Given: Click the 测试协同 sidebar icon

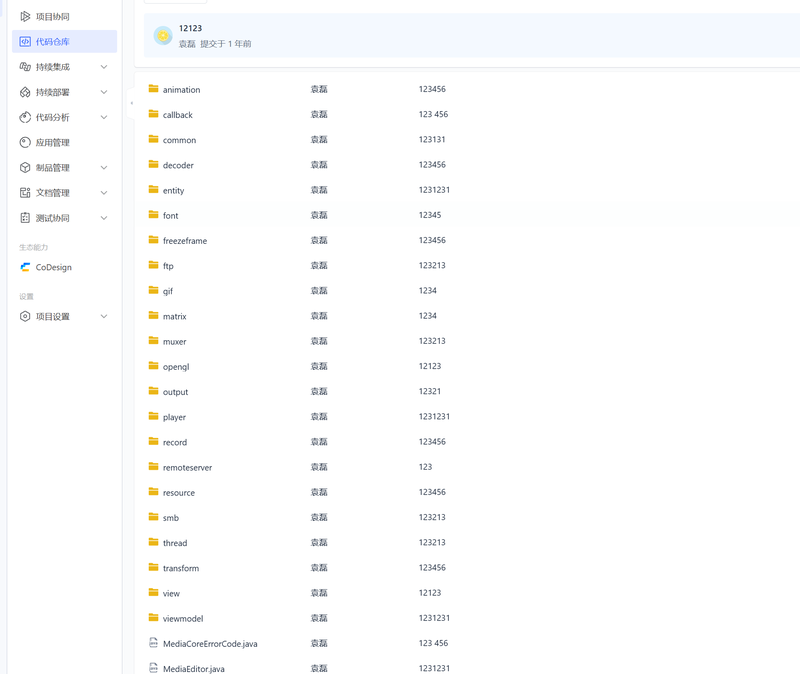Looking at the screenshot, I should (25, 218).
